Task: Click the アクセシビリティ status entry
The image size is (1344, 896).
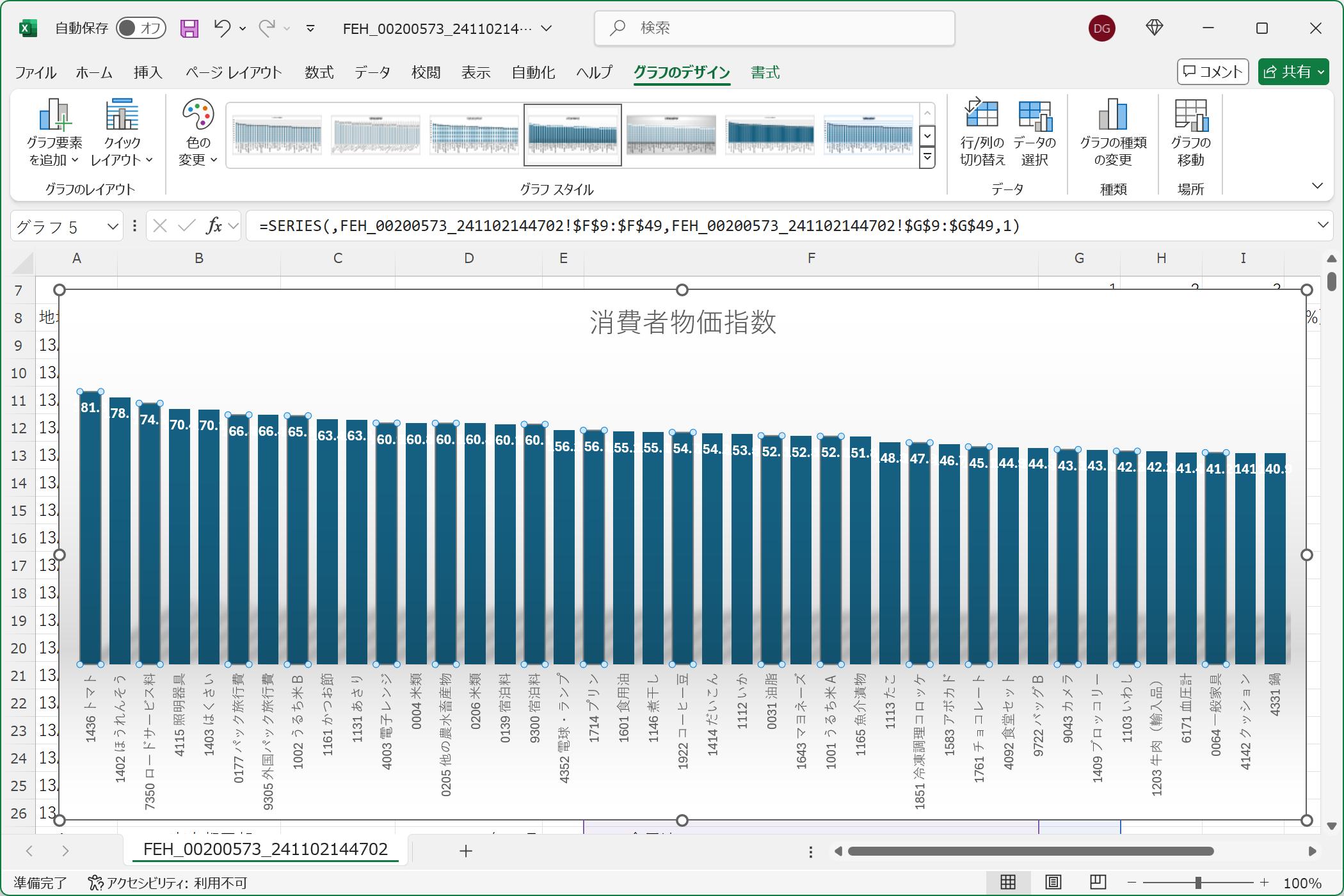Action: pos(167,883)
